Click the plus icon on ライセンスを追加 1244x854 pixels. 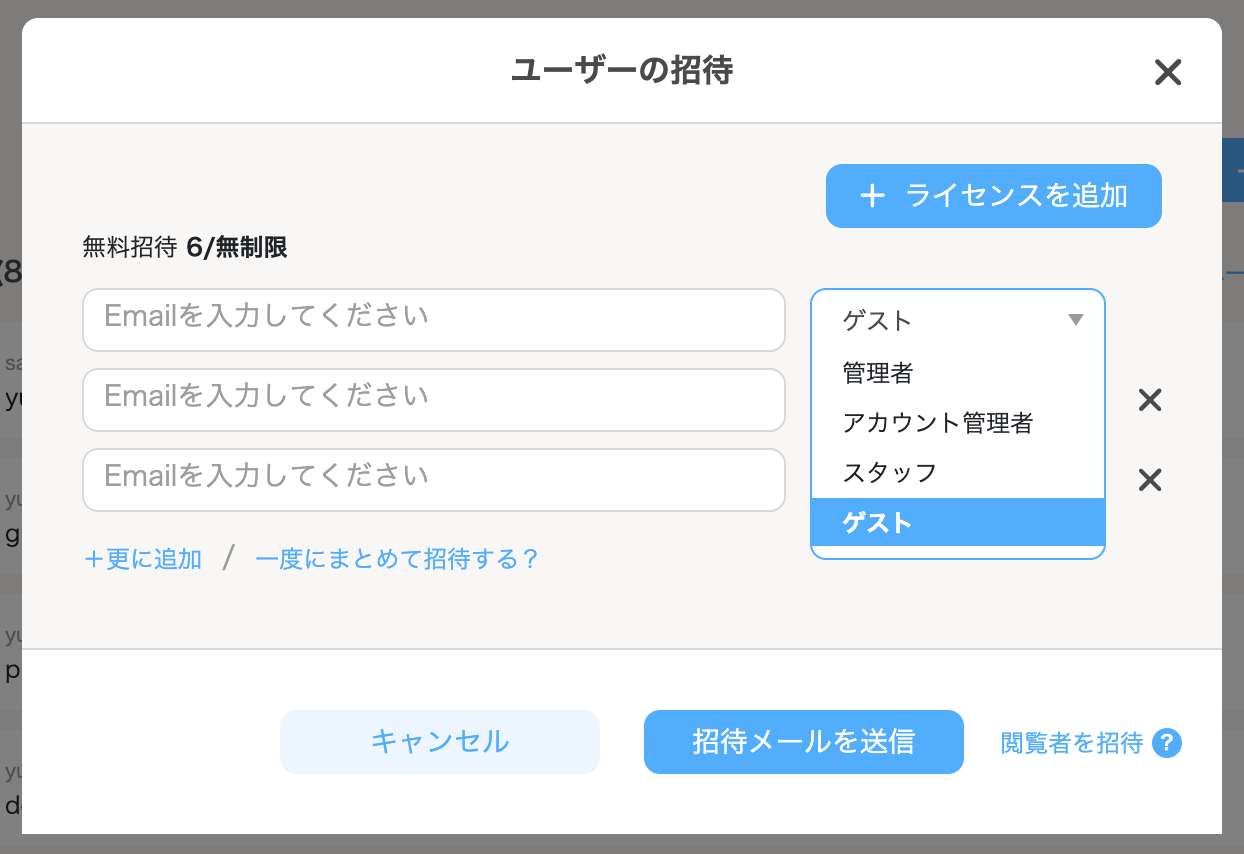click(873, 196)
